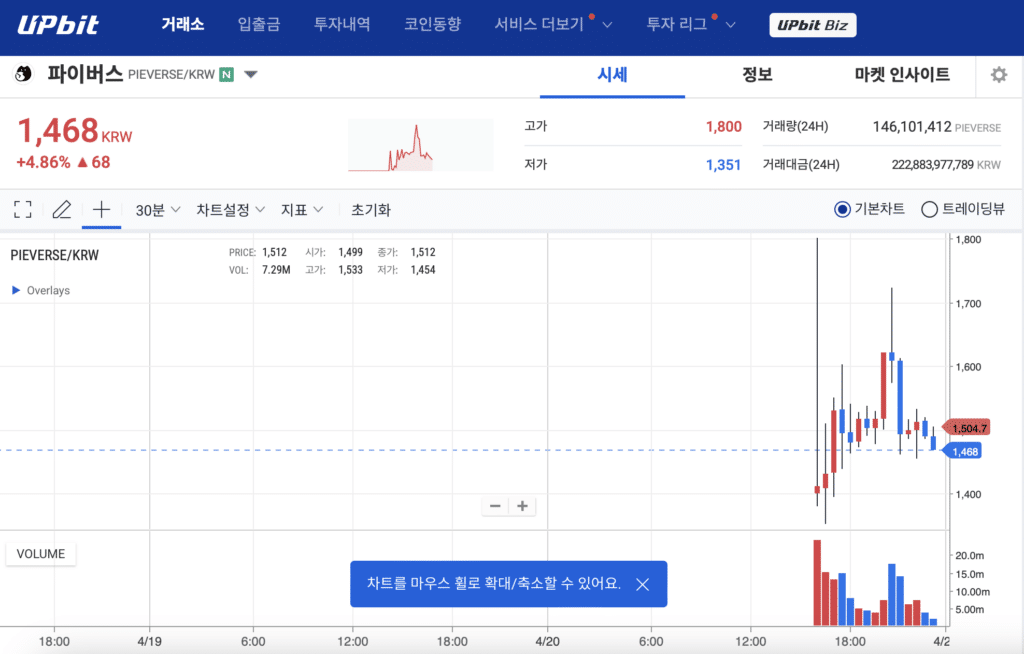
Task: Click the mini price sparkline chart
Action: pyautogui.click(x=421, y=145)
